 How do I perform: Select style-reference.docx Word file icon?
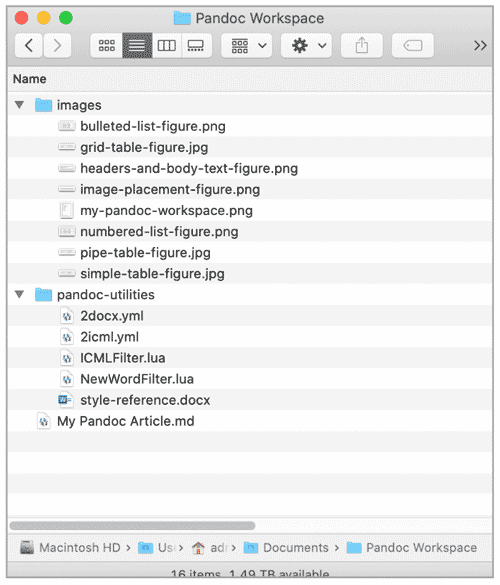66,400
